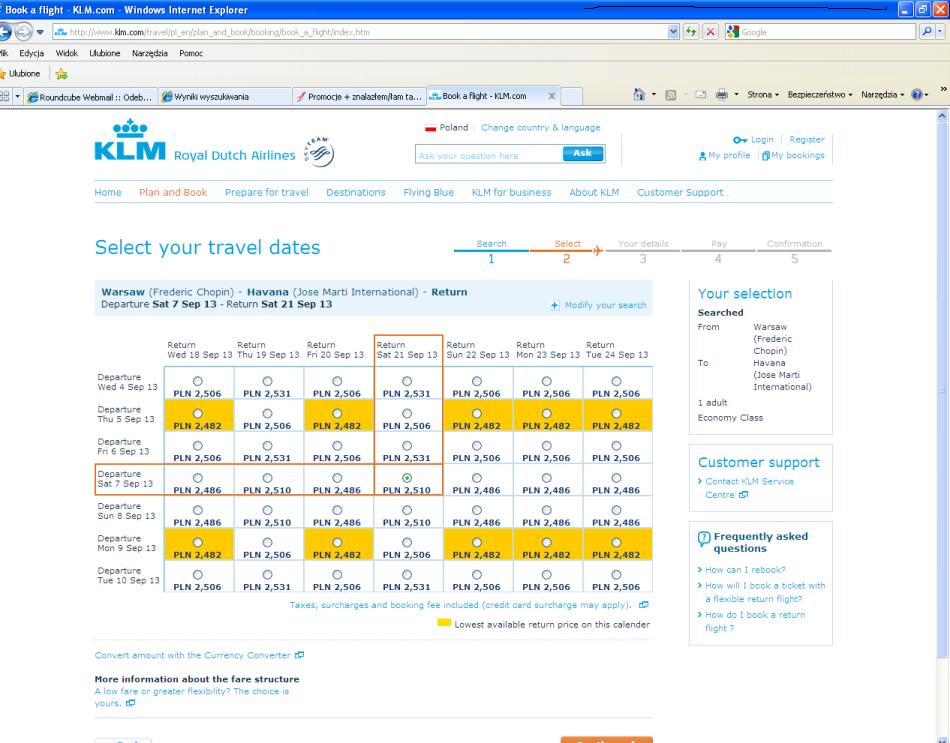Viewport: 950px width, 743px height.
Task: Stop loading with the red X icon
Action: pos(711,32)
